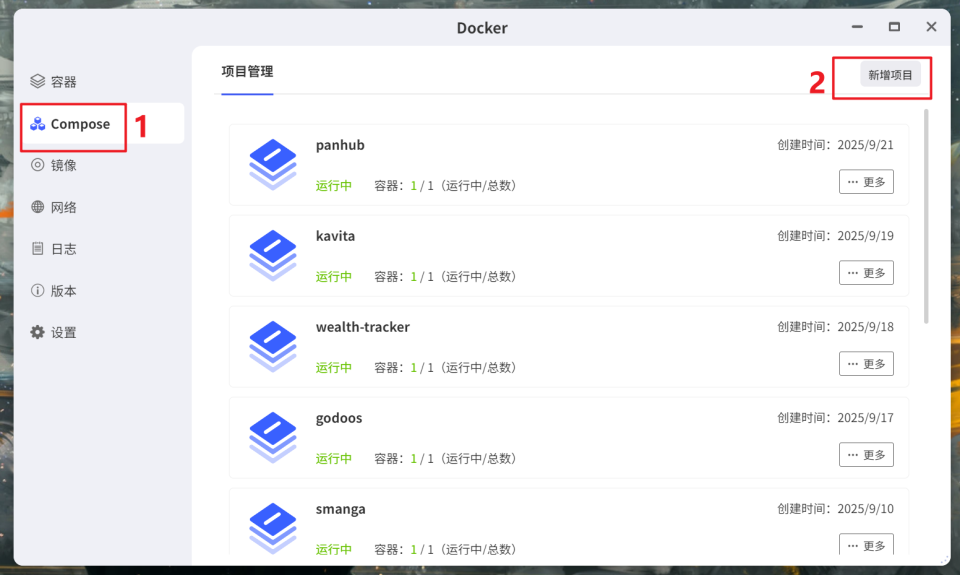Click container count text of kavita
Image resolution: width=960 pixels, height=575 pixels.
[x=446, y=277]
